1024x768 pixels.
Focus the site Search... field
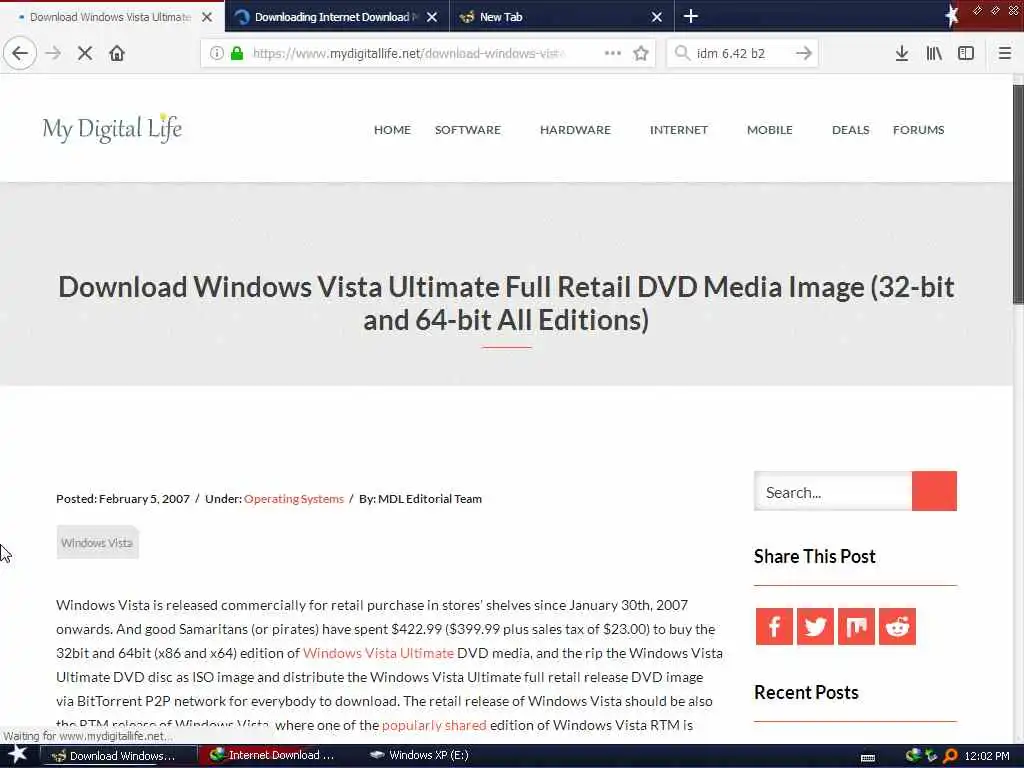tap(833, 491)
